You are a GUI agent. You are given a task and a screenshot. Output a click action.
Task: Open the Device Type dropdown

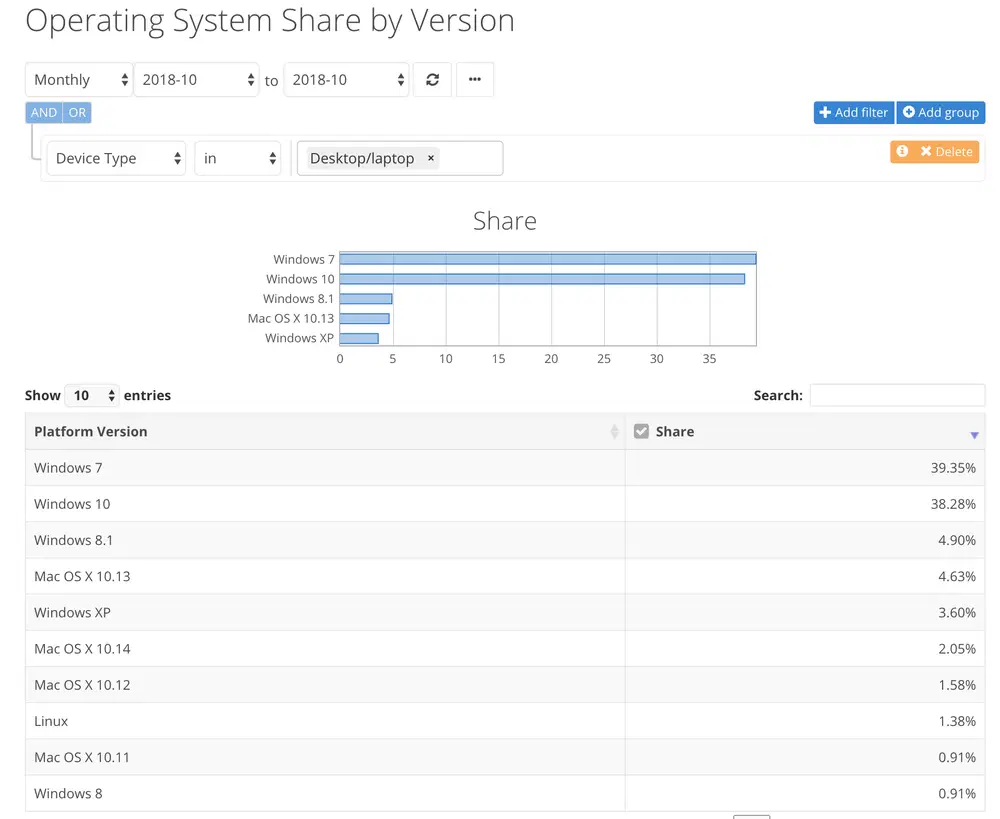point(115,158)
